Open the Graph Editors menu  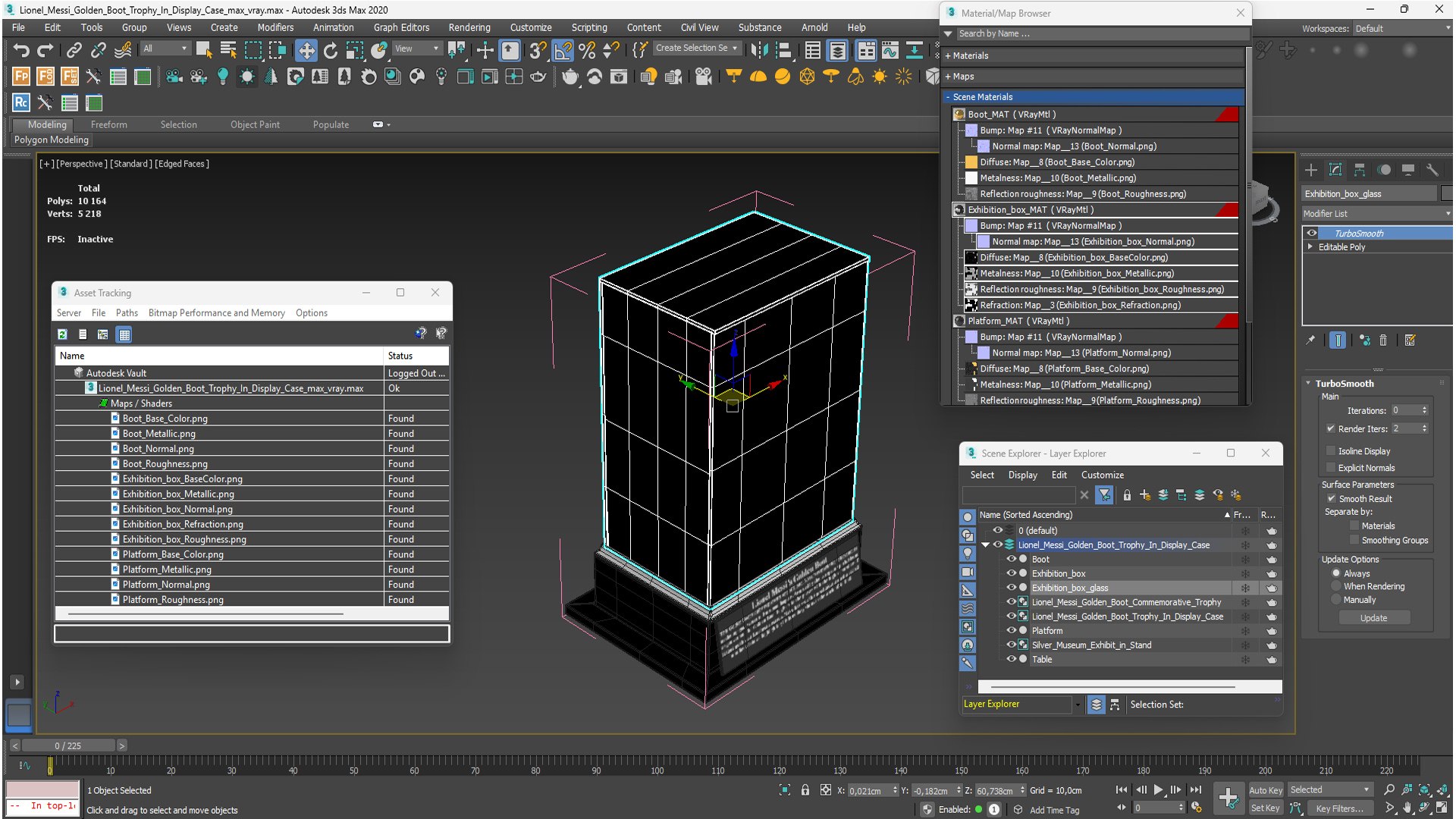[x=401, y=27]
